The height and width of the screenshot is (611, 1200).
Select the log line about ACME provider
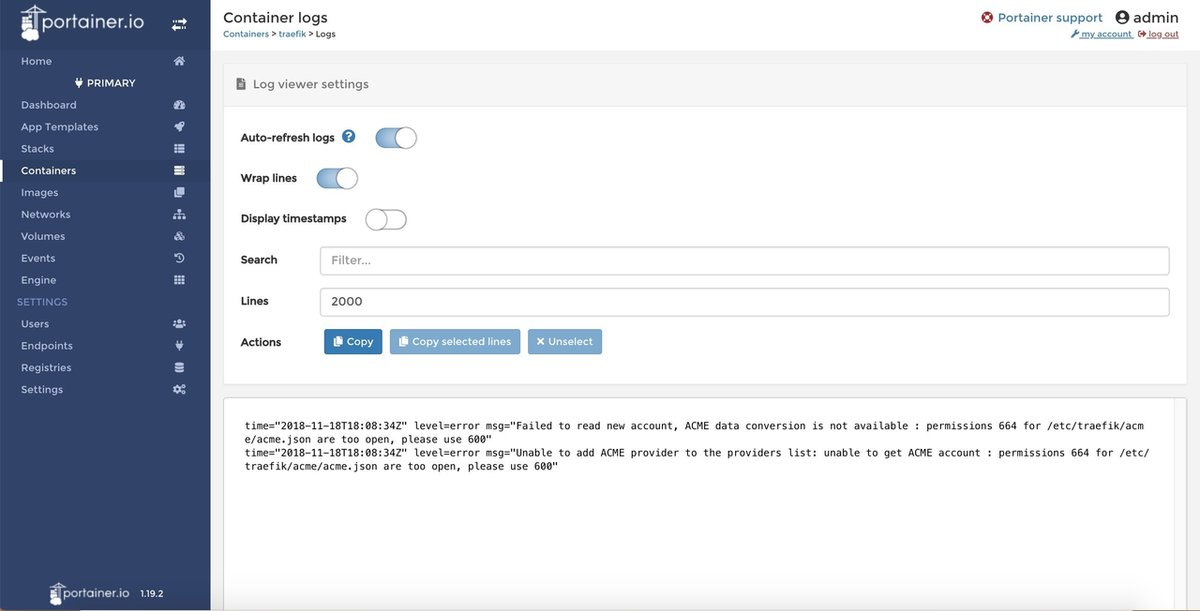[x=697, y=460]
